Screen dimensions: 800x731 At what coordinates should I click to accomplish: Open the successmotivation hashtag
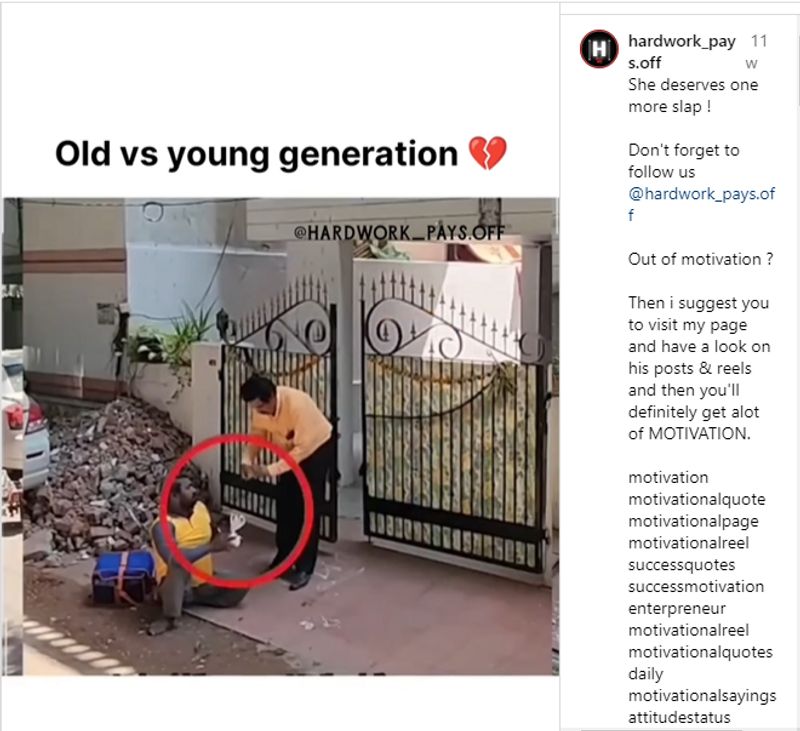(696, 587)
